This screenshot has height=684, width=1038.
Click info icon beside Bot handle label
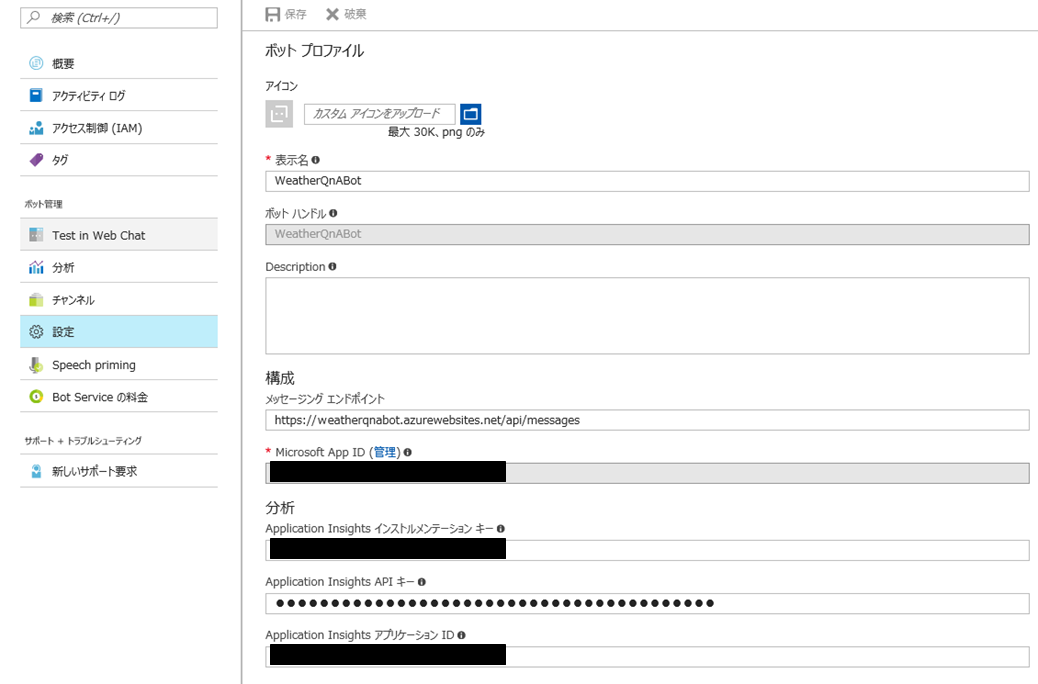[x=333, y=213]
